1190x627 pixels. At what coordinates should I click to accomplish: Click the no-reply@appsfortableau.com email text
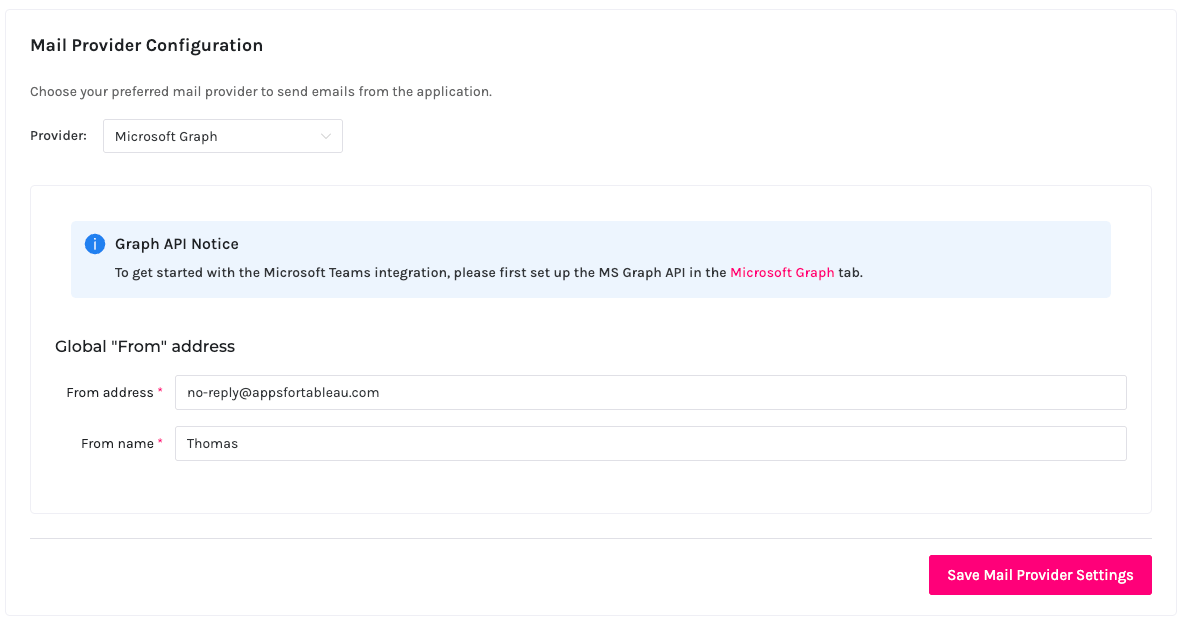click(283, 392)
